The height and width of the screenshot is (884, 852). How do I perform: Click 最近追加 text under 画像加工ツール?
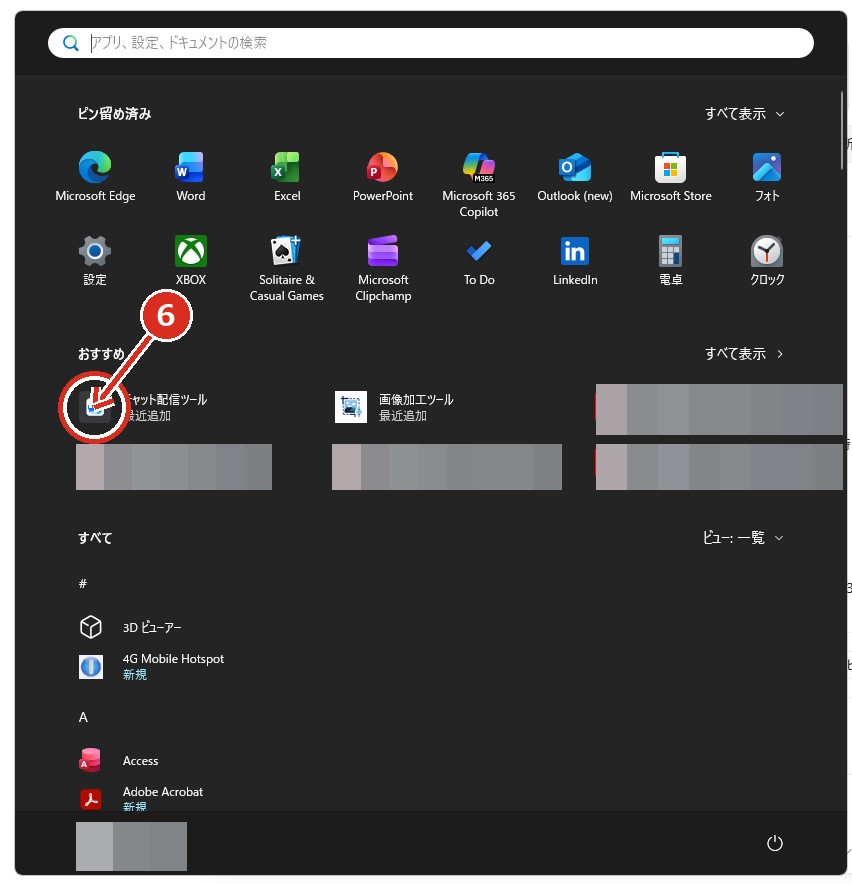tap(403, 416)
